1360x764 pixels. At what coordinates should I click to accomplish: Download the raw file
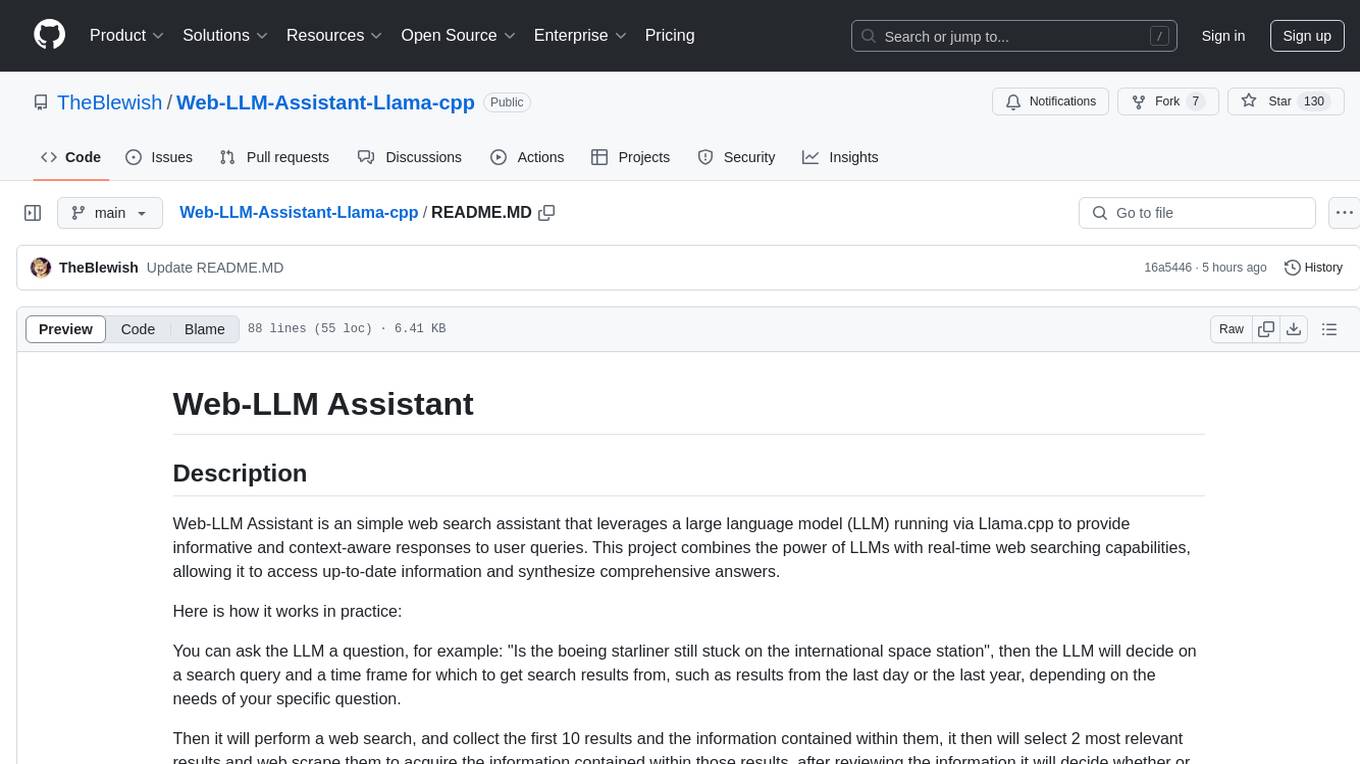point(1294,329)
